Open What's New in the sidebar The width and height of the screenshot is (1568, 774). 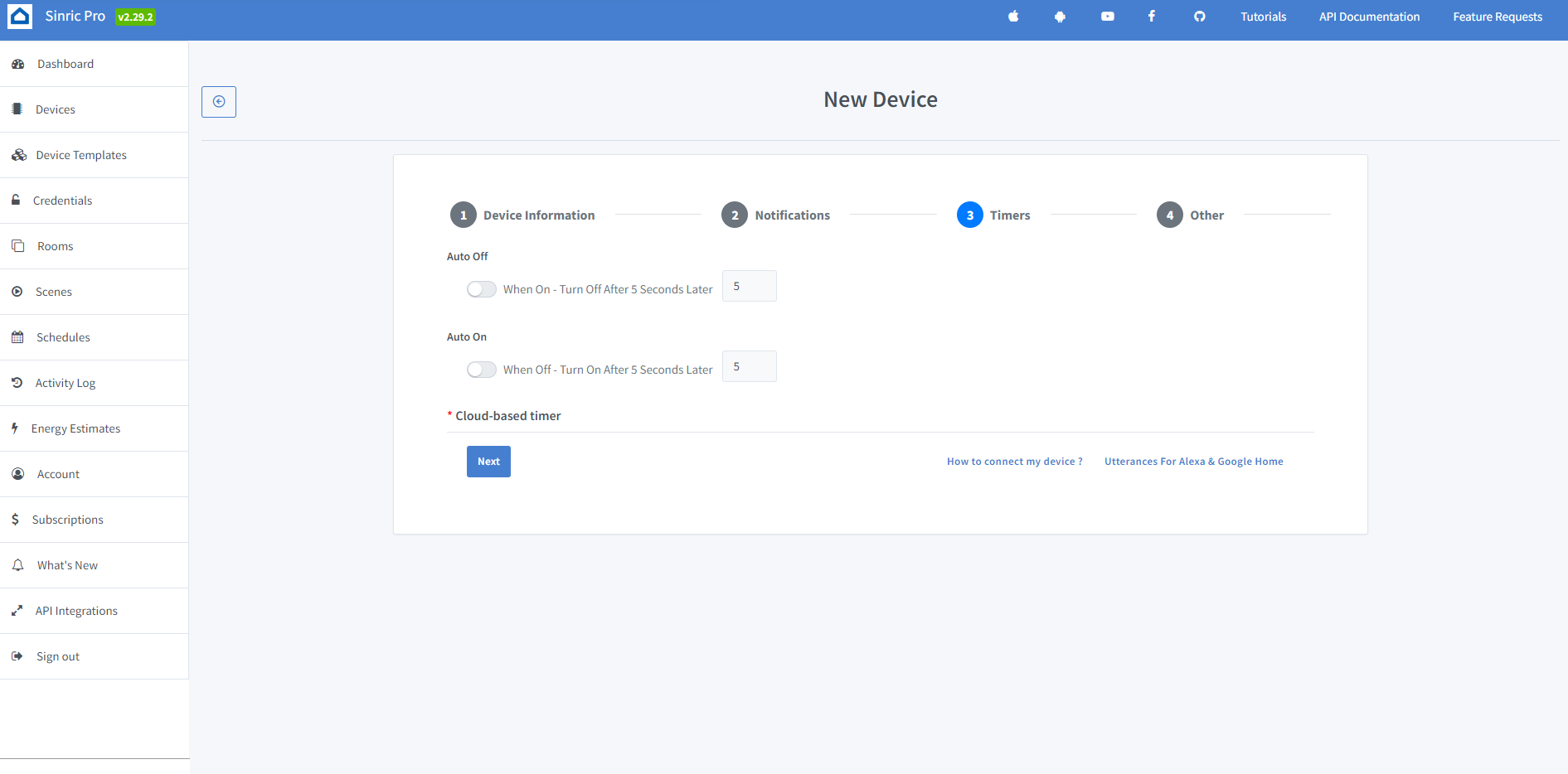[x=95, y=565]
